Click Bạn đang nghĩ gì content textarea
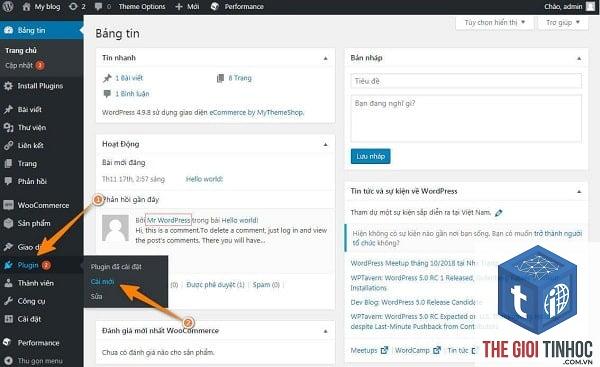The height and width of the screenshot is (367, 600). [466, 119]
